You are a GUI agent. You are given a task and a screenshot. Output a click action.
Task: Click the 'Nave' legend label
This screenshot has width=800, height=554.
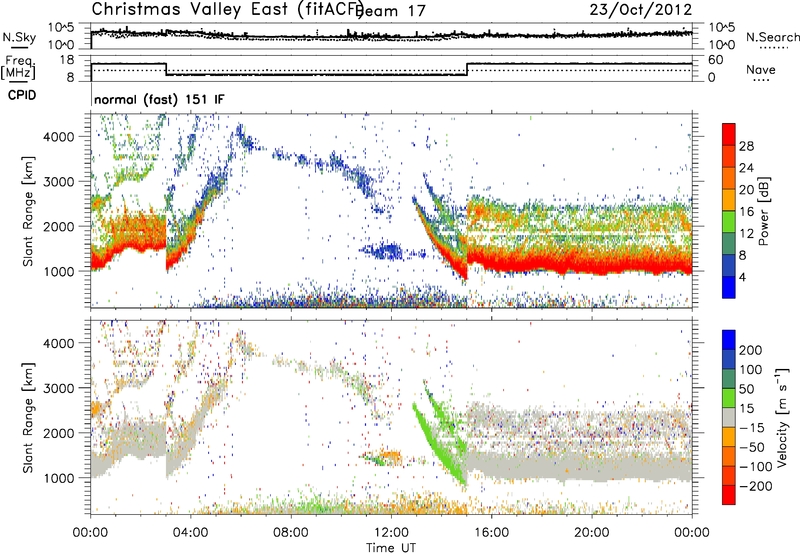[x=760, y=69]
